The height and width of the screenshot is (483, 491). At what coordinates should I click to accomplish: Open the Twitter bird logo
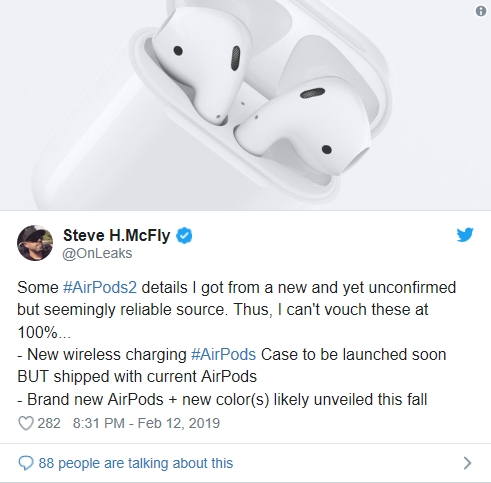point(465,235)
